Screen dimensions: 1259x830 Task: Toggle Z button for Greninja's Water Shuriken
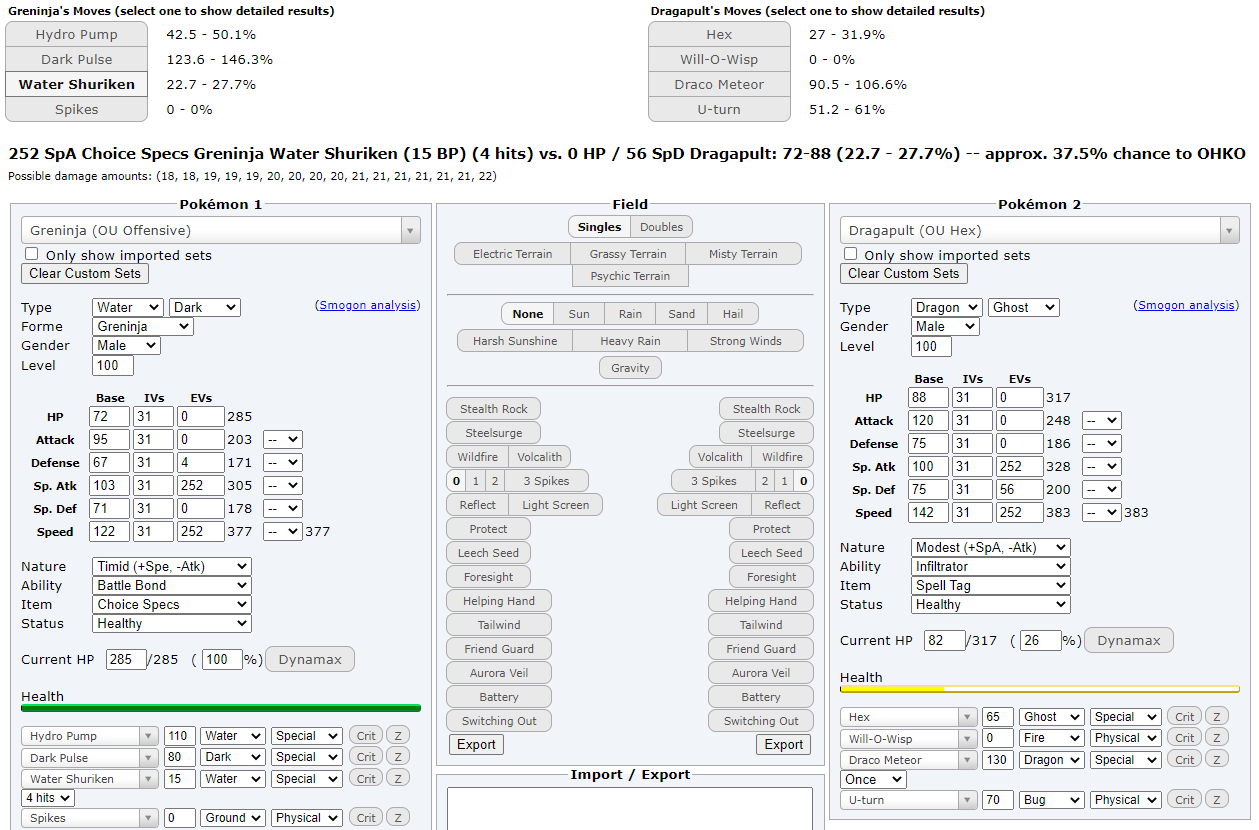pyautogui.click(x=397, y=779)
